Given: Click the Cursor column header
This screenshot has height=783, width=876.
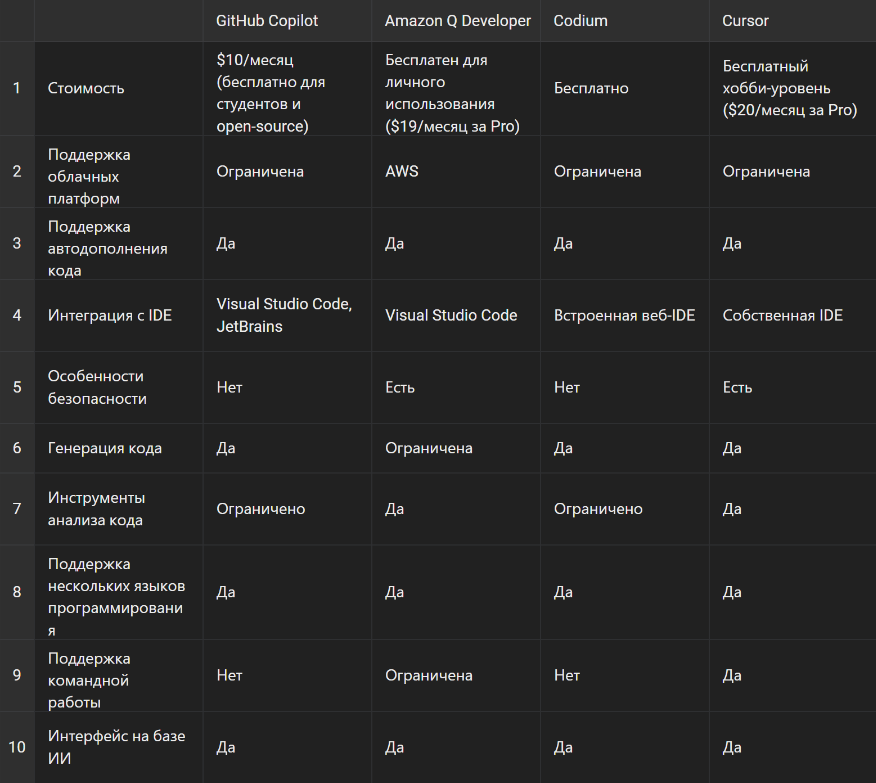Looking at the screenshot, I should tap(793, 21).
